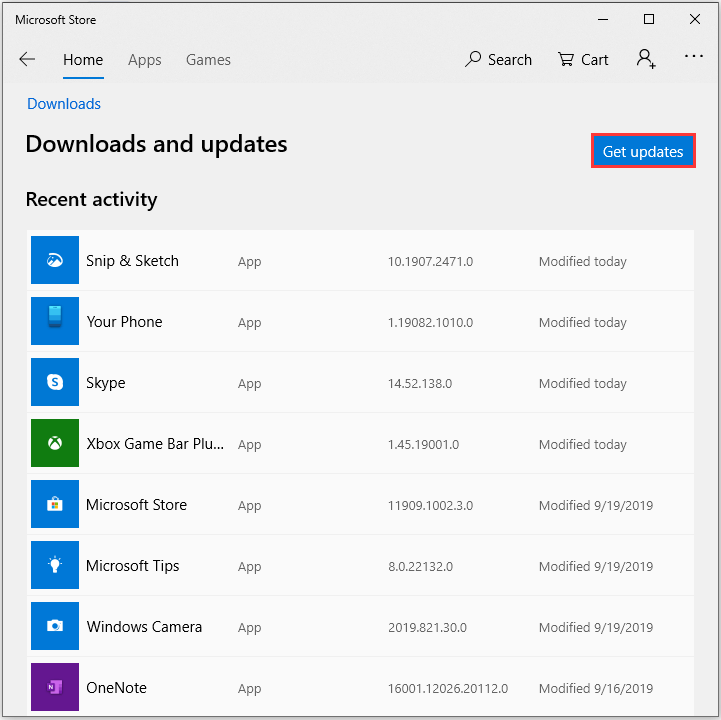
Task: Click the Search label in the header
Action: (509, 60)
